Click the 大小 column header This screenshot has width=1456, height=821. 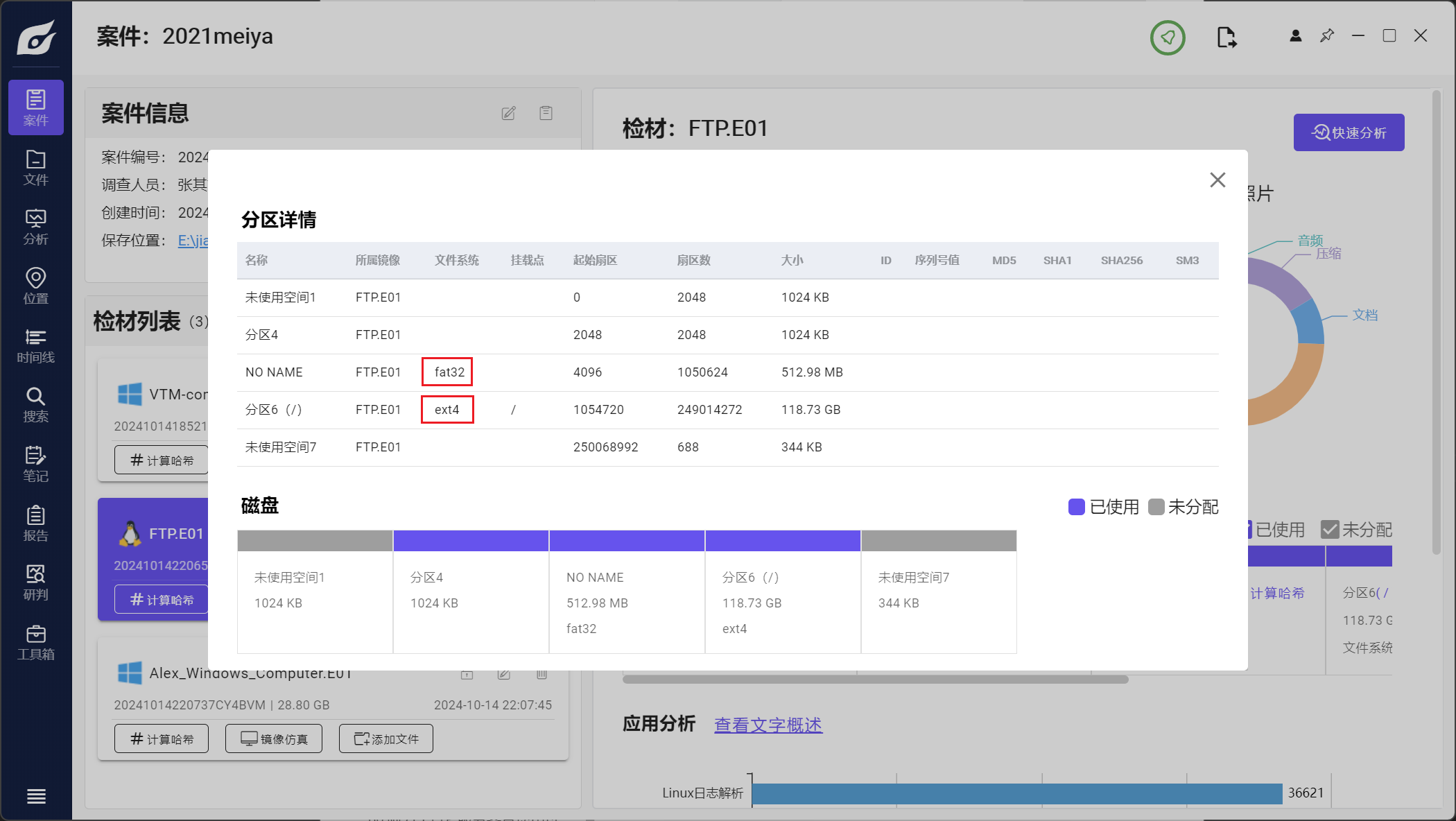tap(792, 260)
